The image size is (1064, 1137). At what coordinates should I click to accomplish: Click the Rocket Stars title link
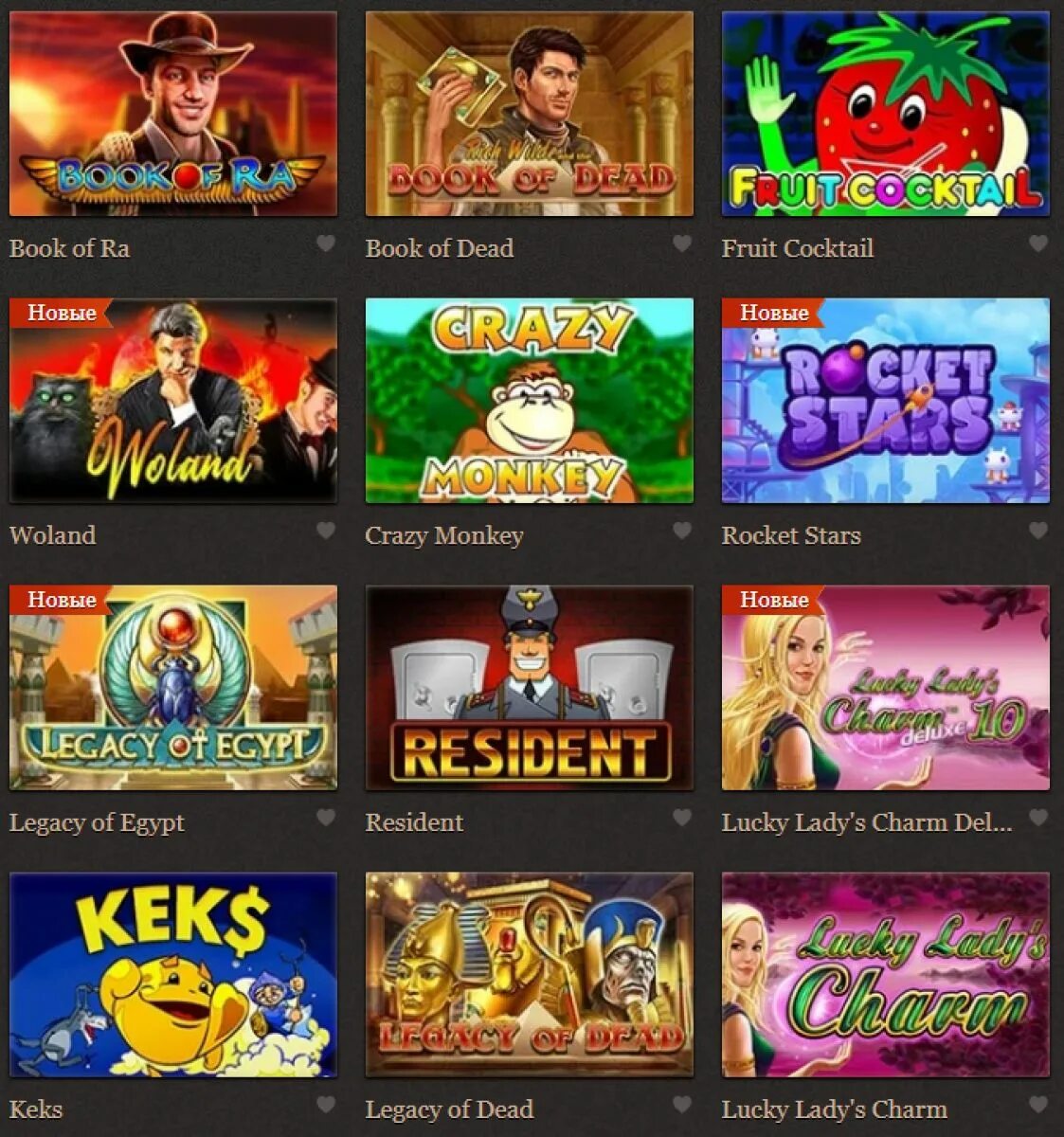click(791, 535)
